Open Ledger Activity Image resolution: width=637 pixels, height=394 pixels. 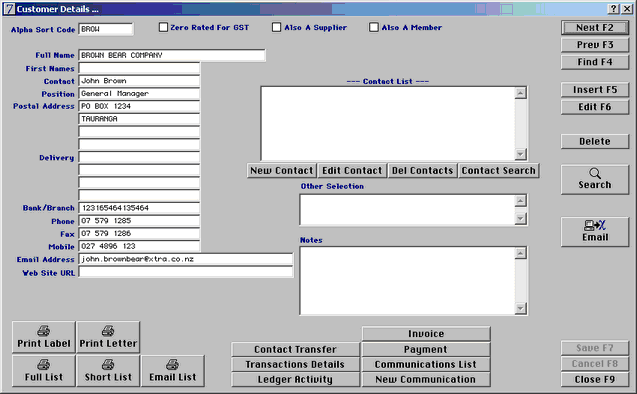coord(295,379)
